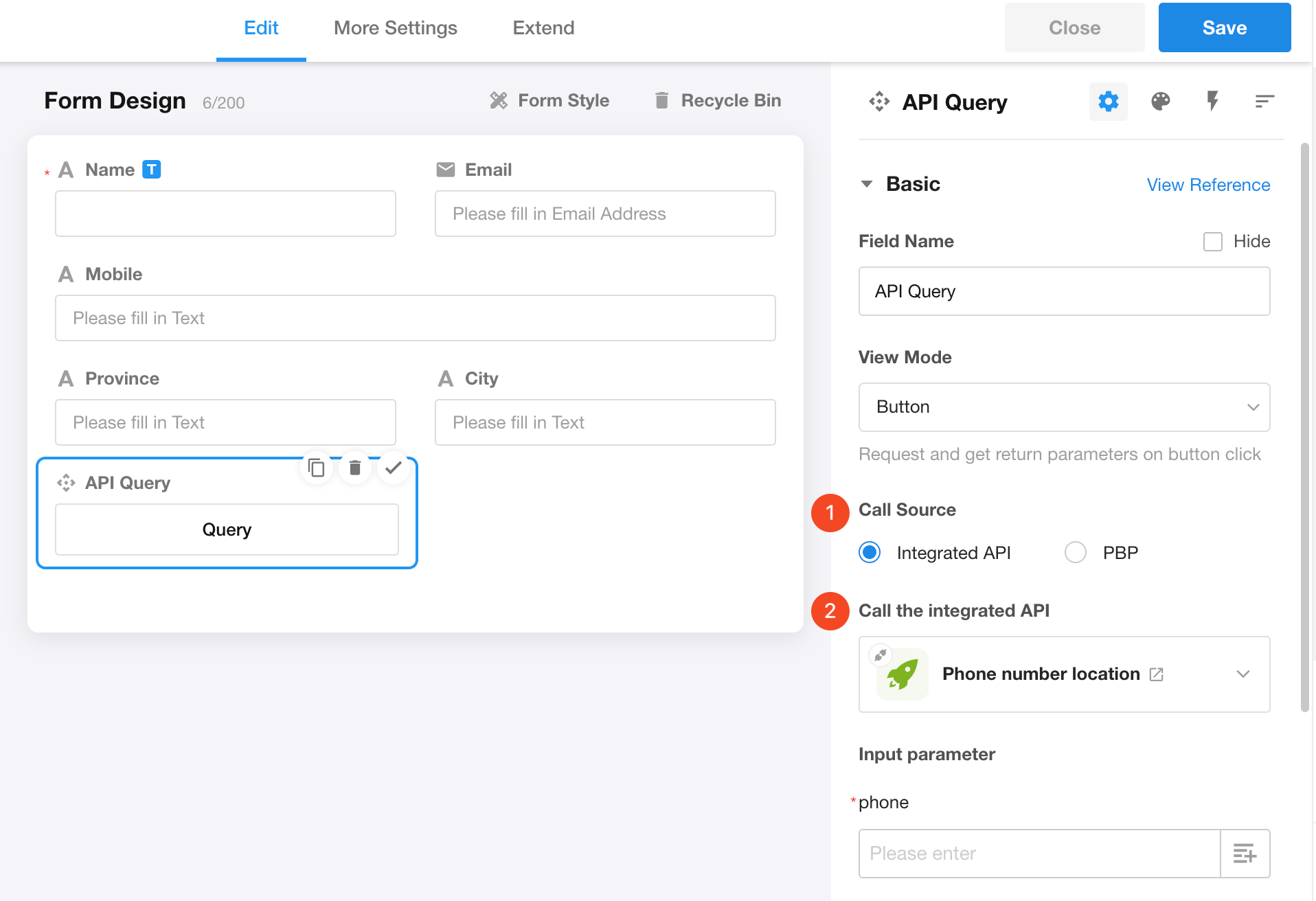This screenshot has width=1316, height=901.
Task: Open the gear settings panel icon
Action: (x=1108, y=102)
